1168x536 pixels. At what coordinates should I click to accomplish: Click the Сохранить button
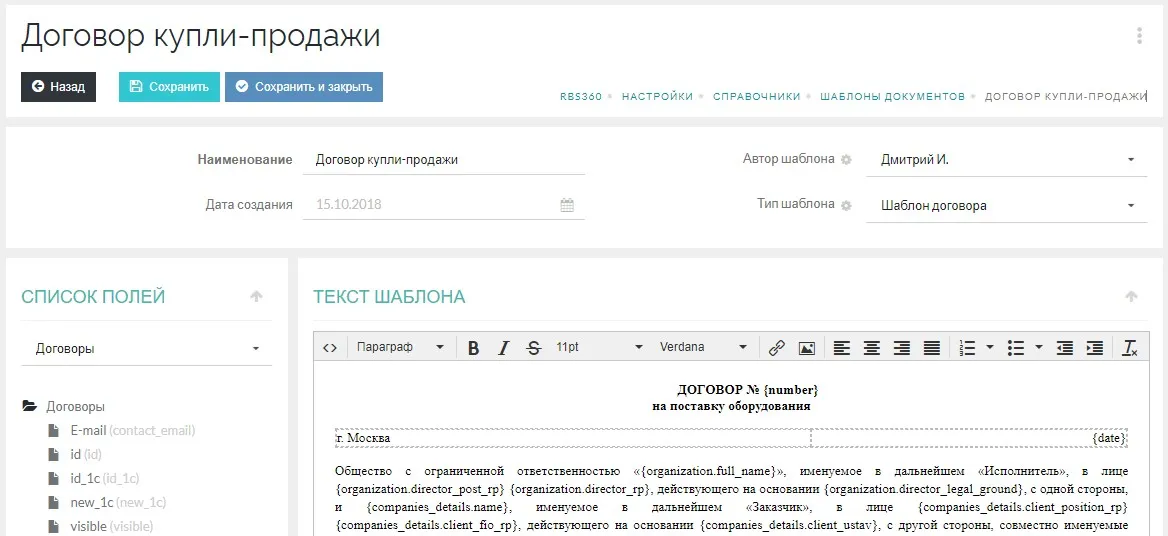coord(169,87)
